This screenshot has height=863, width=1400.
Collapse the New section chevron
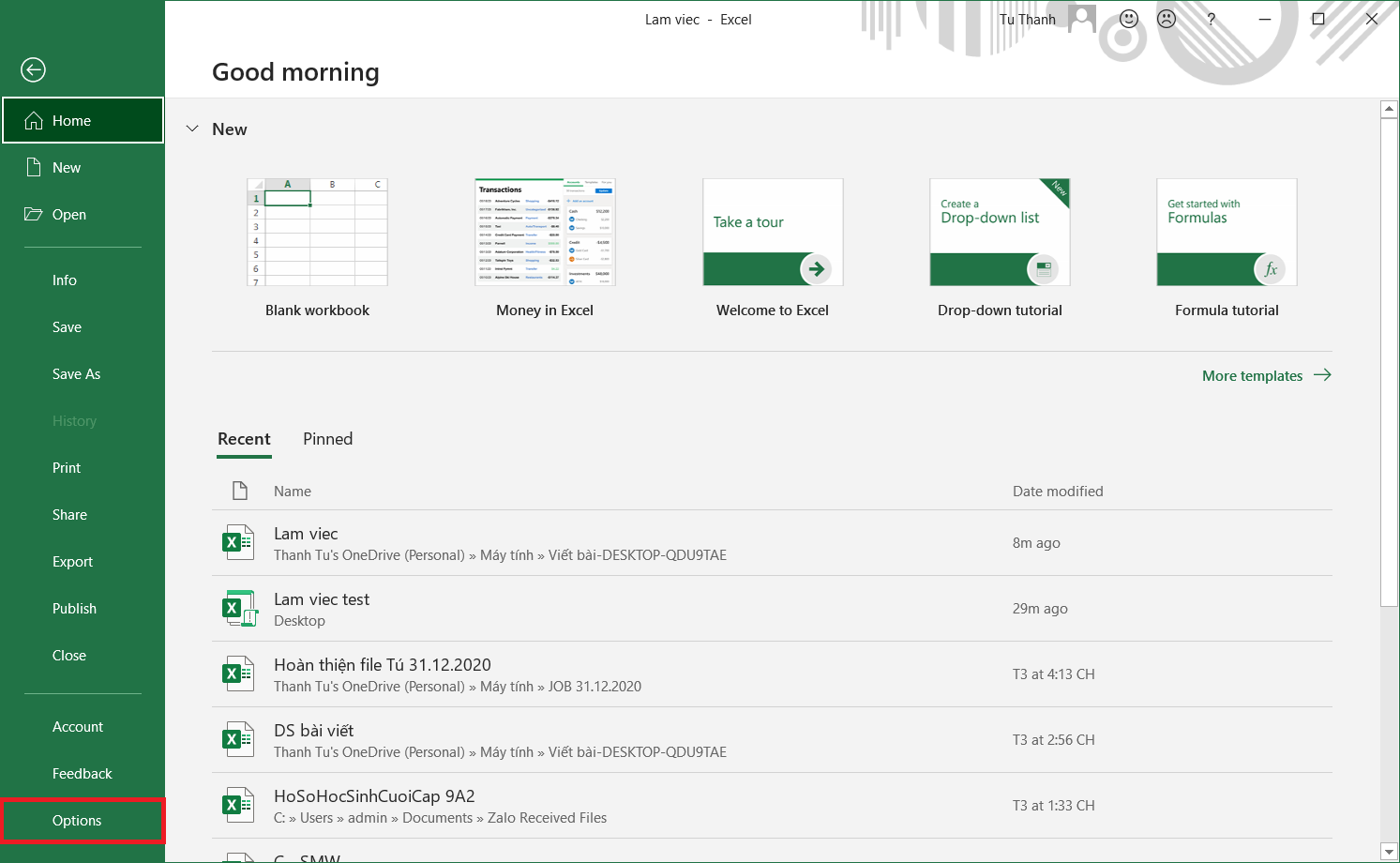192,129
